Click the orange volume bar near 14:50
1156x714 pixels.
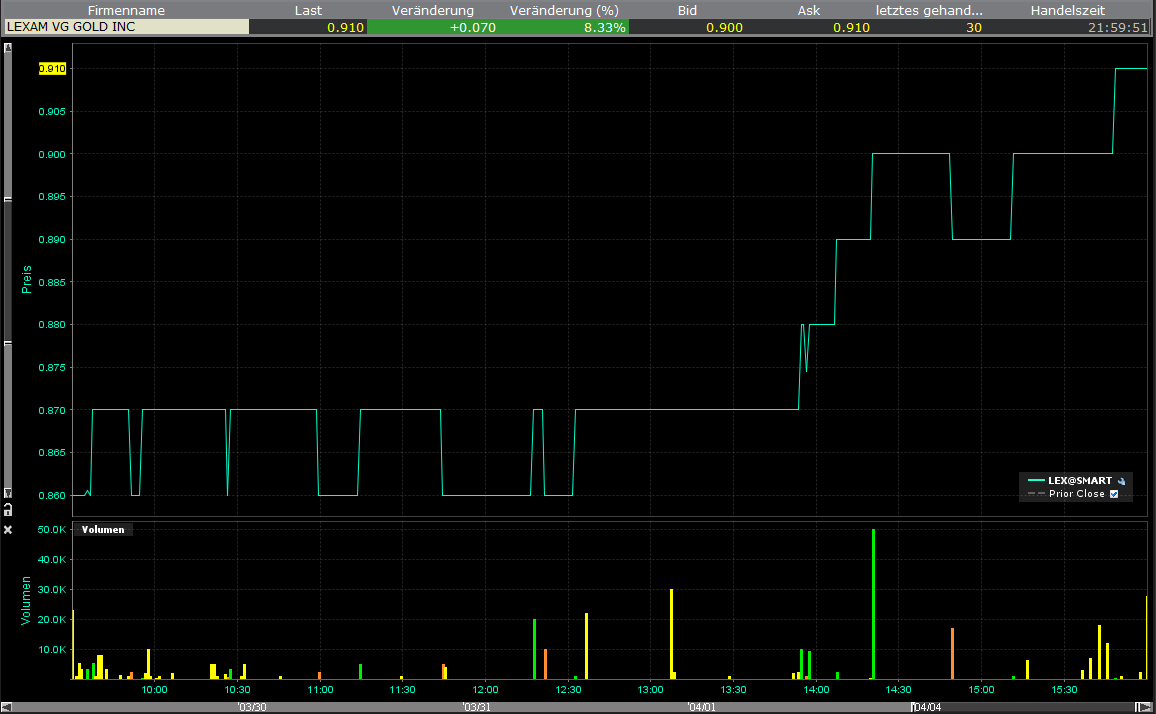[x=953, y=654]
